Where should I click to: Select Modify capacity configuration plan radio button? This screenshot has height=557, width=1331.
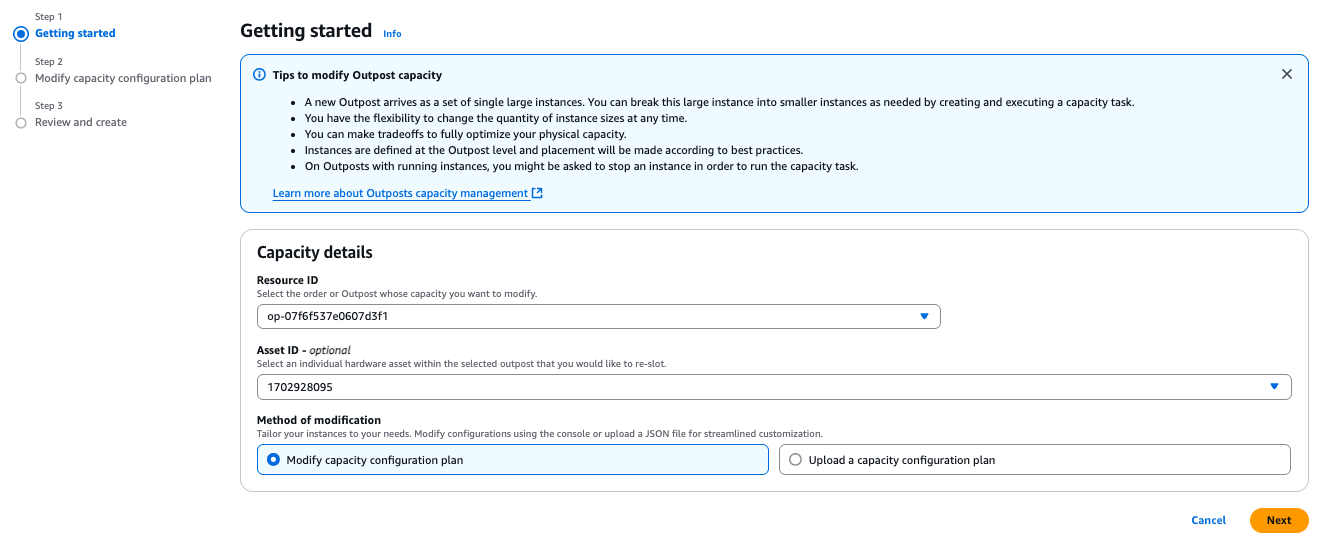tap(274, 460)
